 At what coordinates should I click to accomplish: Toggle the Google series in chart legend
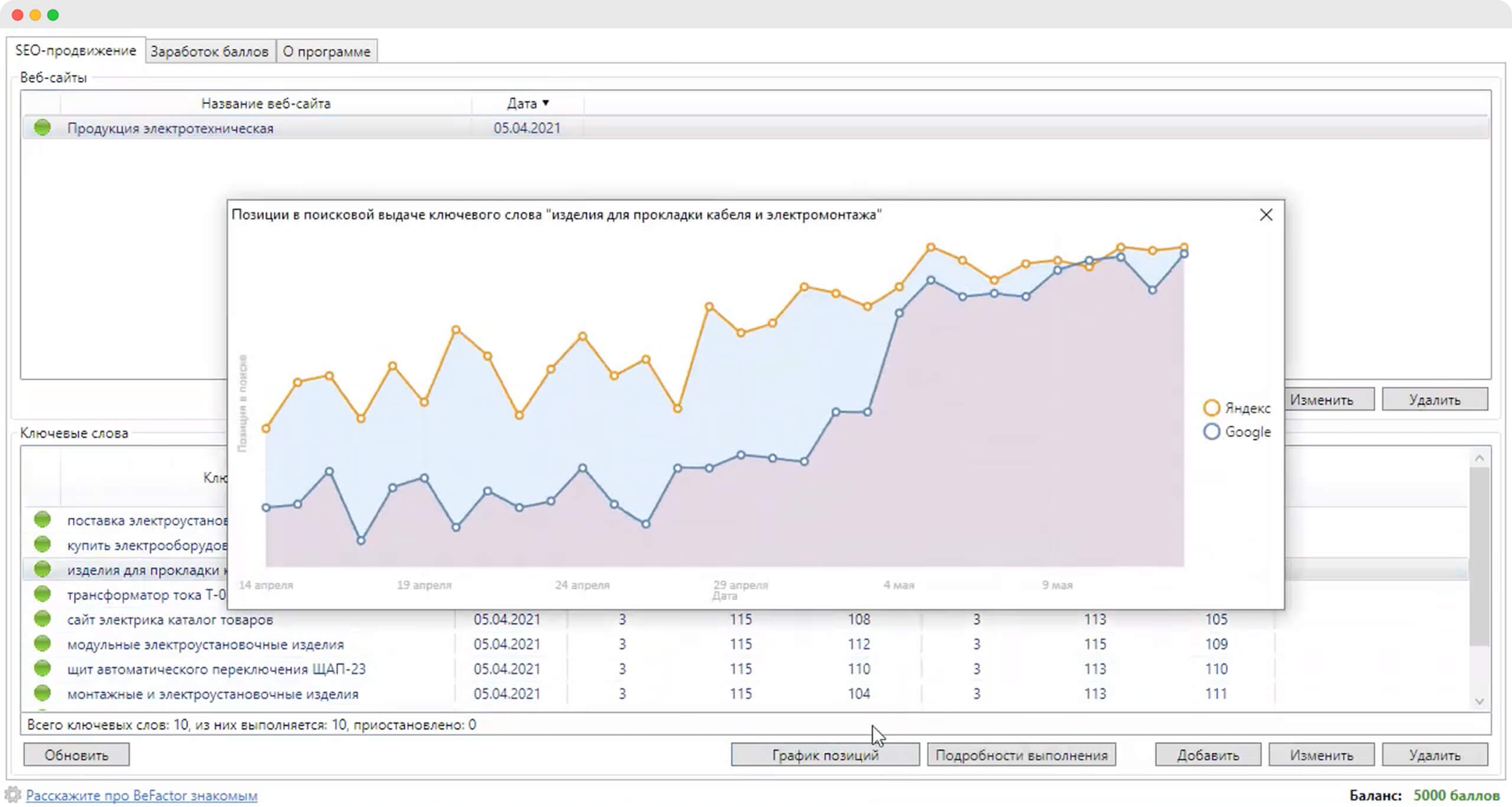click(x=1237, y=432)
